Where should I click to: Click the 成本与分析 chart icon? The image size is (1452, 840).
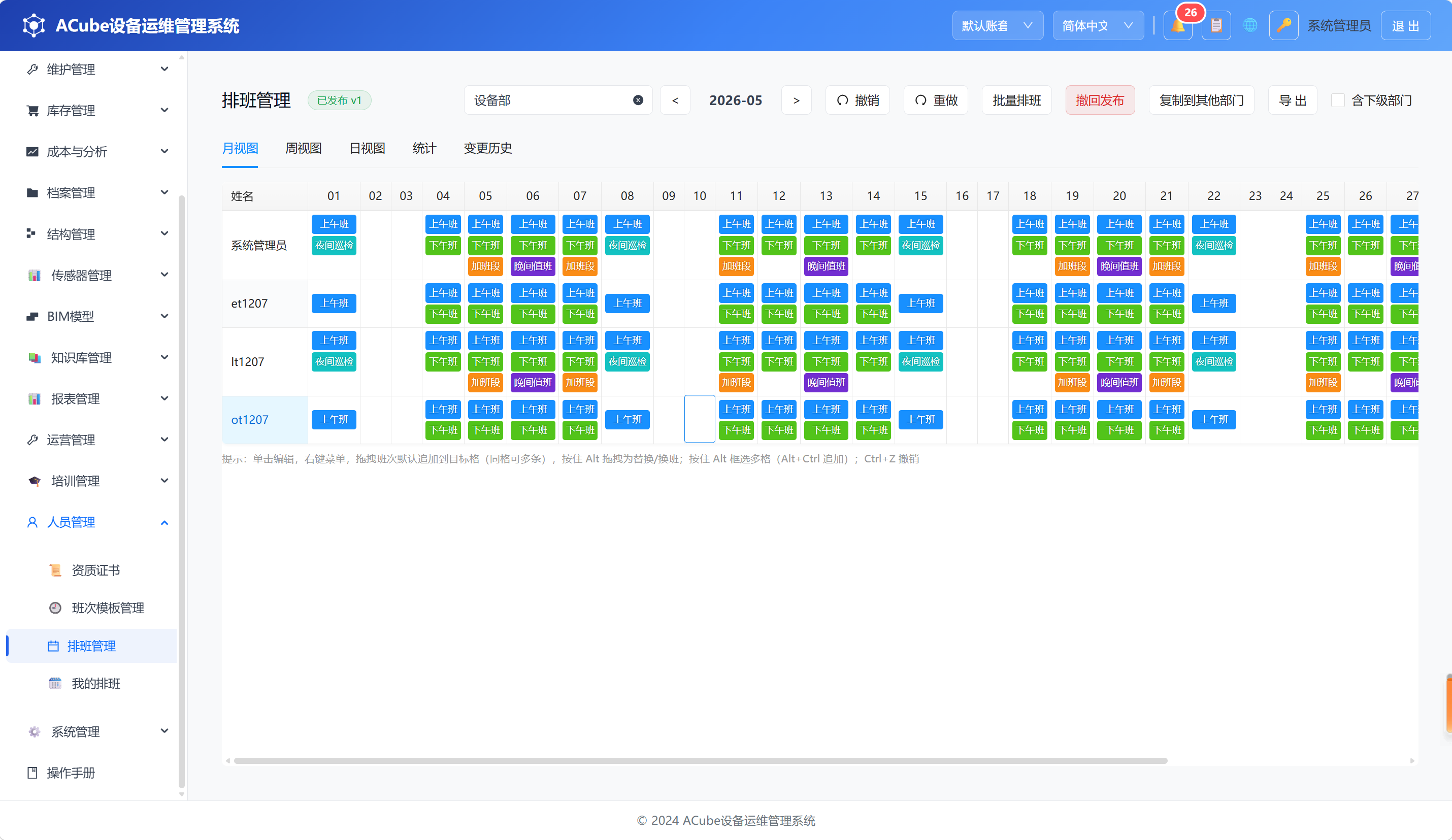pyautogui.click(x=33, y=152)
